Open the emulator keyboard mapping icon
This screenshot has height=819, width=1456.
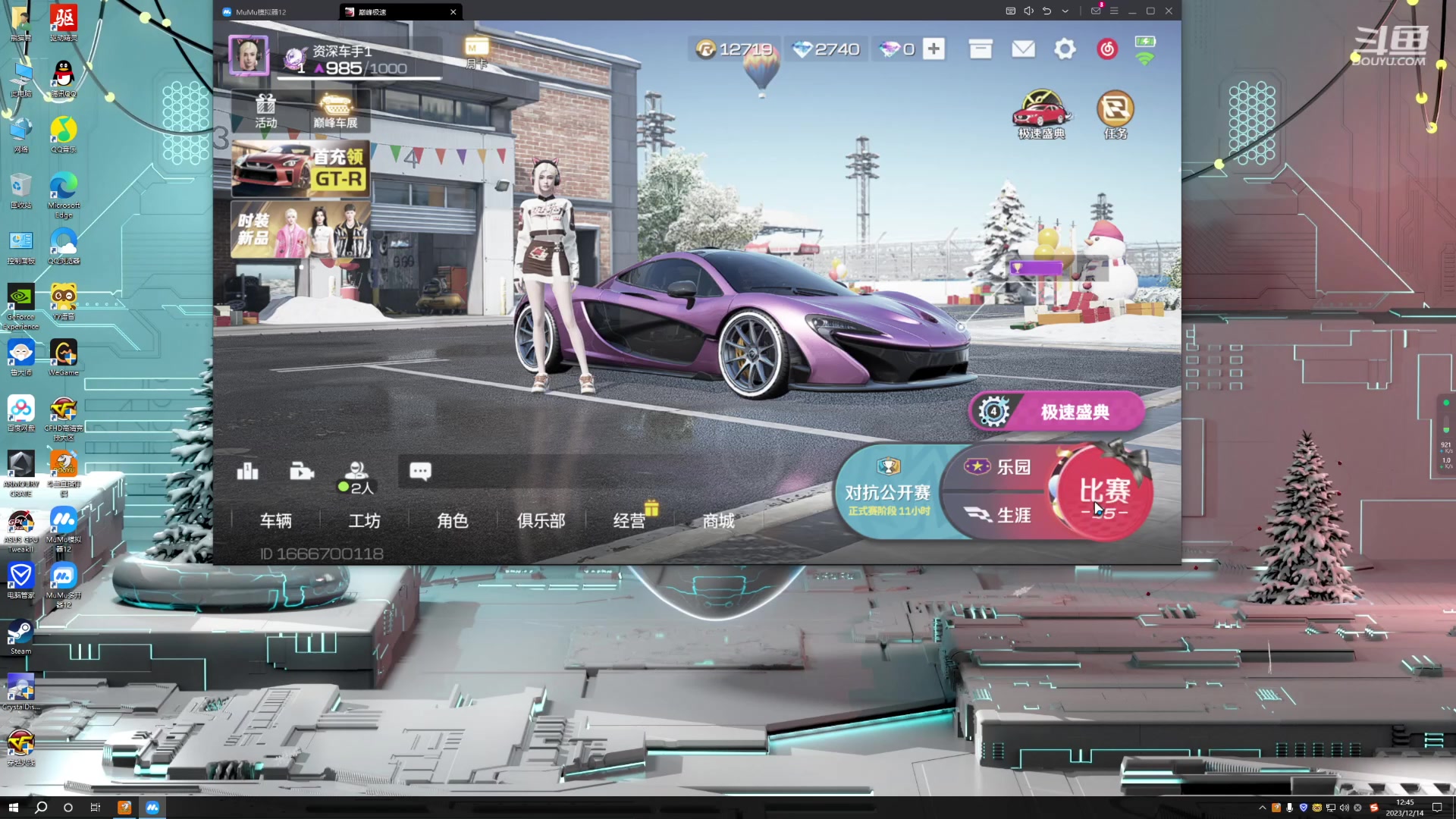click(x=1011, y=11)
